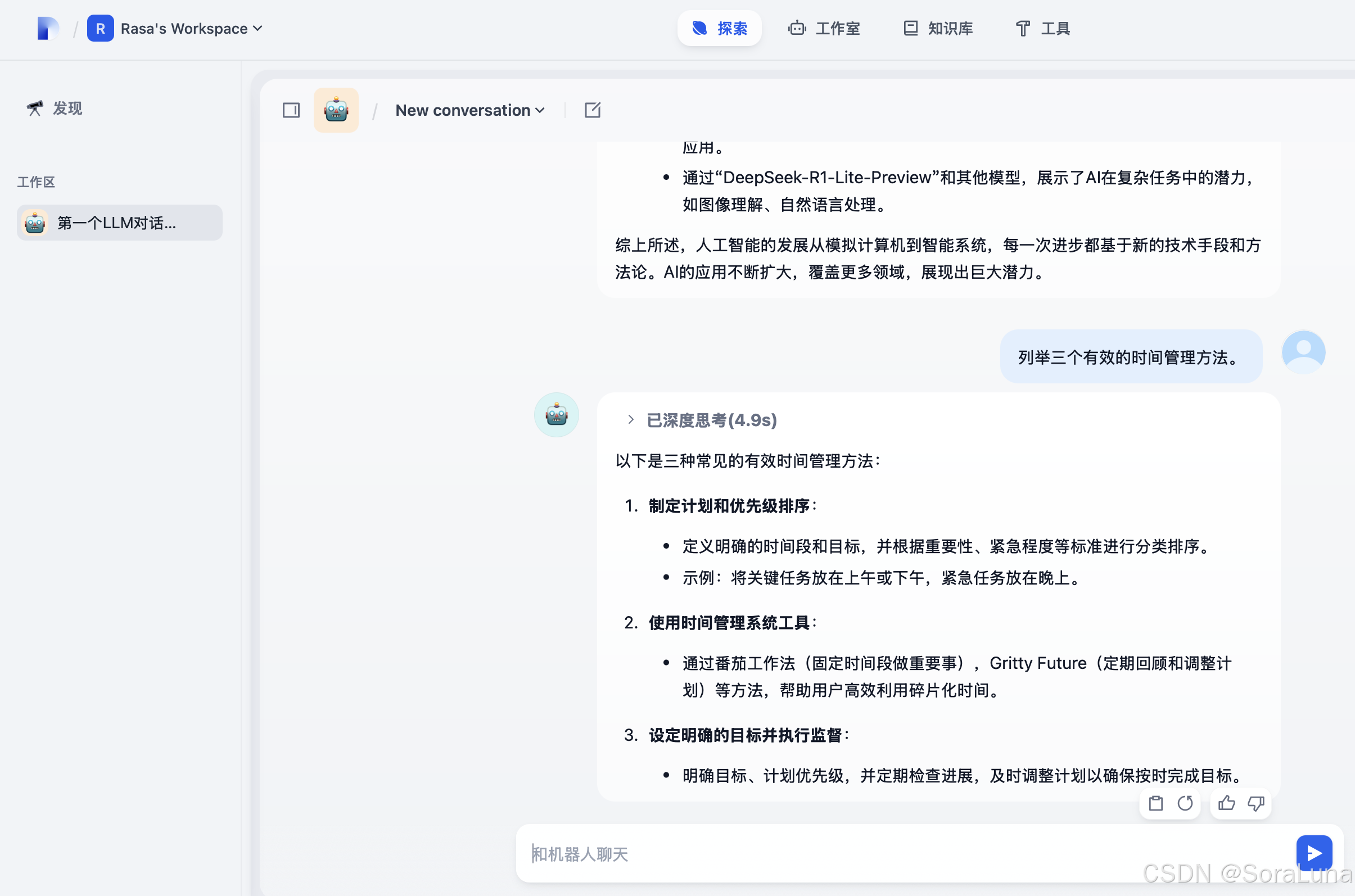Click the chatbot avatar beside the answer
This screenshot has width=1355, height=896.
[556, 415]
